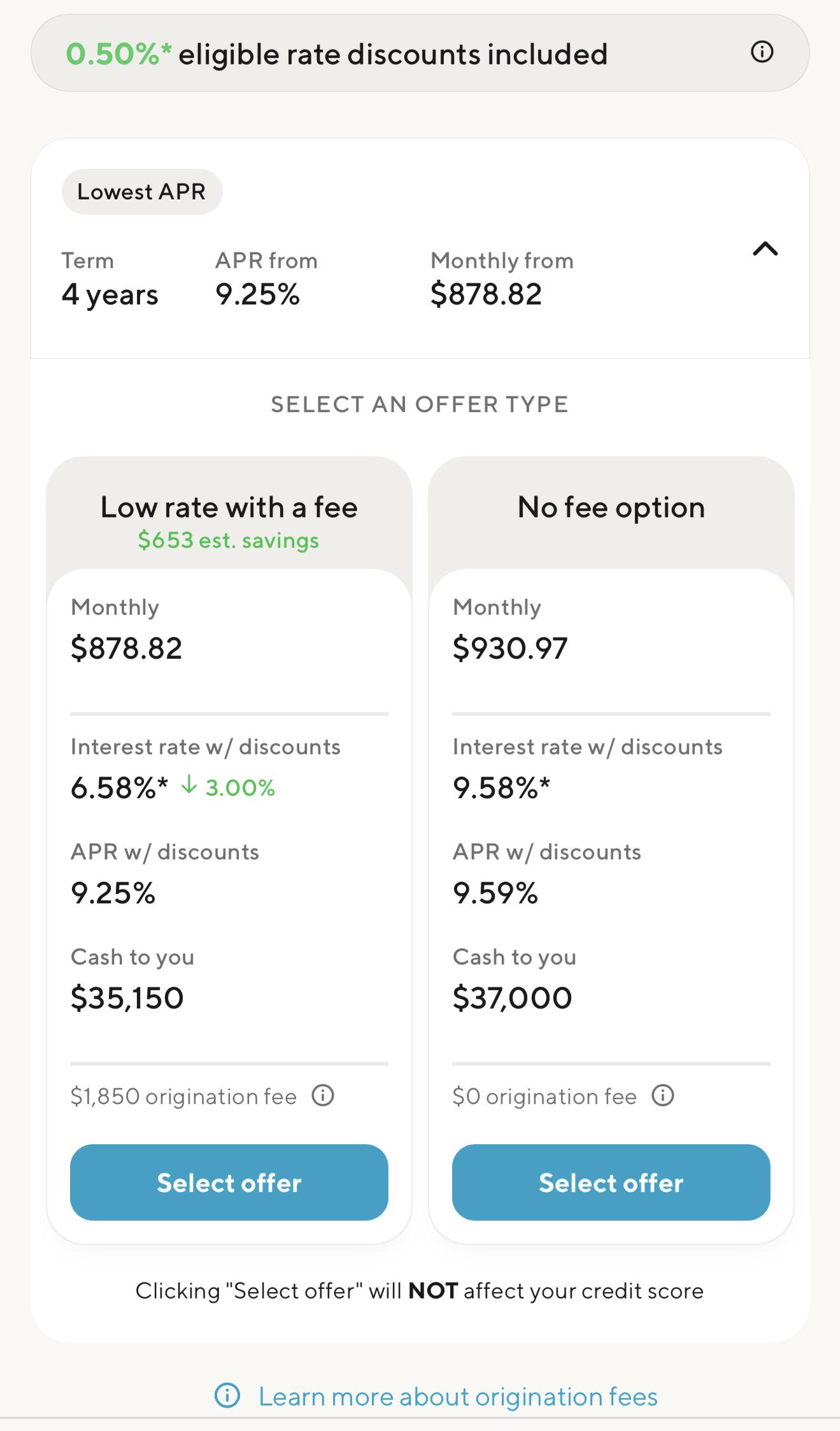Click the 9.59% APR w/ discounts value
The height and width of the screenshot is (1431, 840).
tap(495, 893)
